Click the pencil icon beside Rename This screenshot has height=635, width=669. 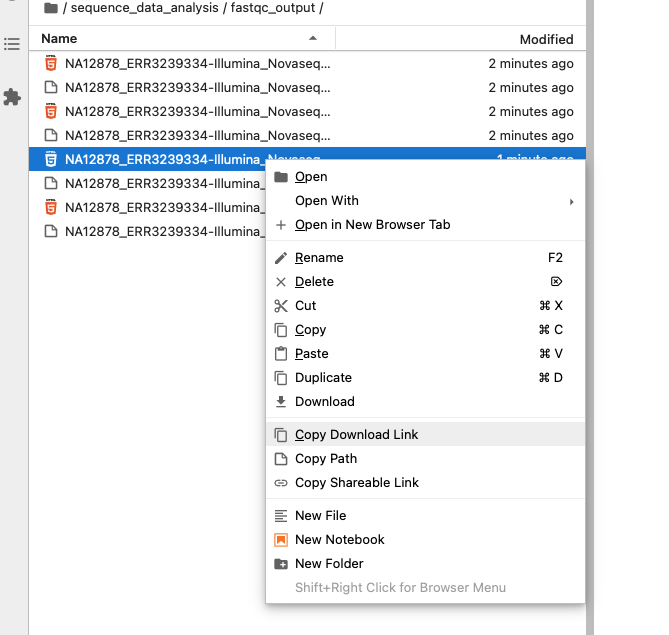pyautogui.click(x=281, y=258)
